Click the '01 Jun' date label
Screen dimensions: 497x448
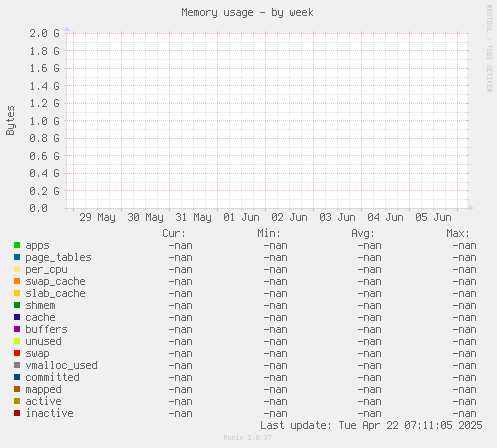coord(241,218)
